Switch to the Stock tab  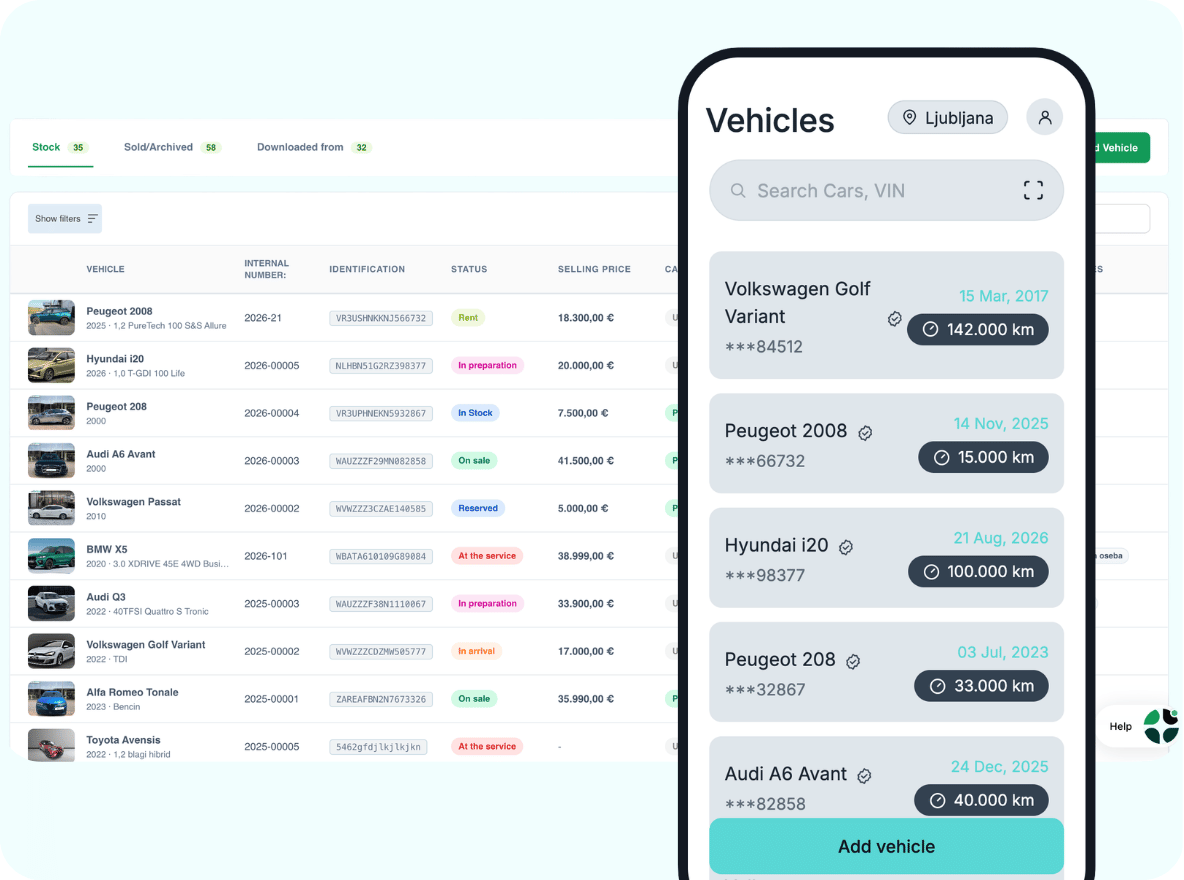click(x=60, y=147)
